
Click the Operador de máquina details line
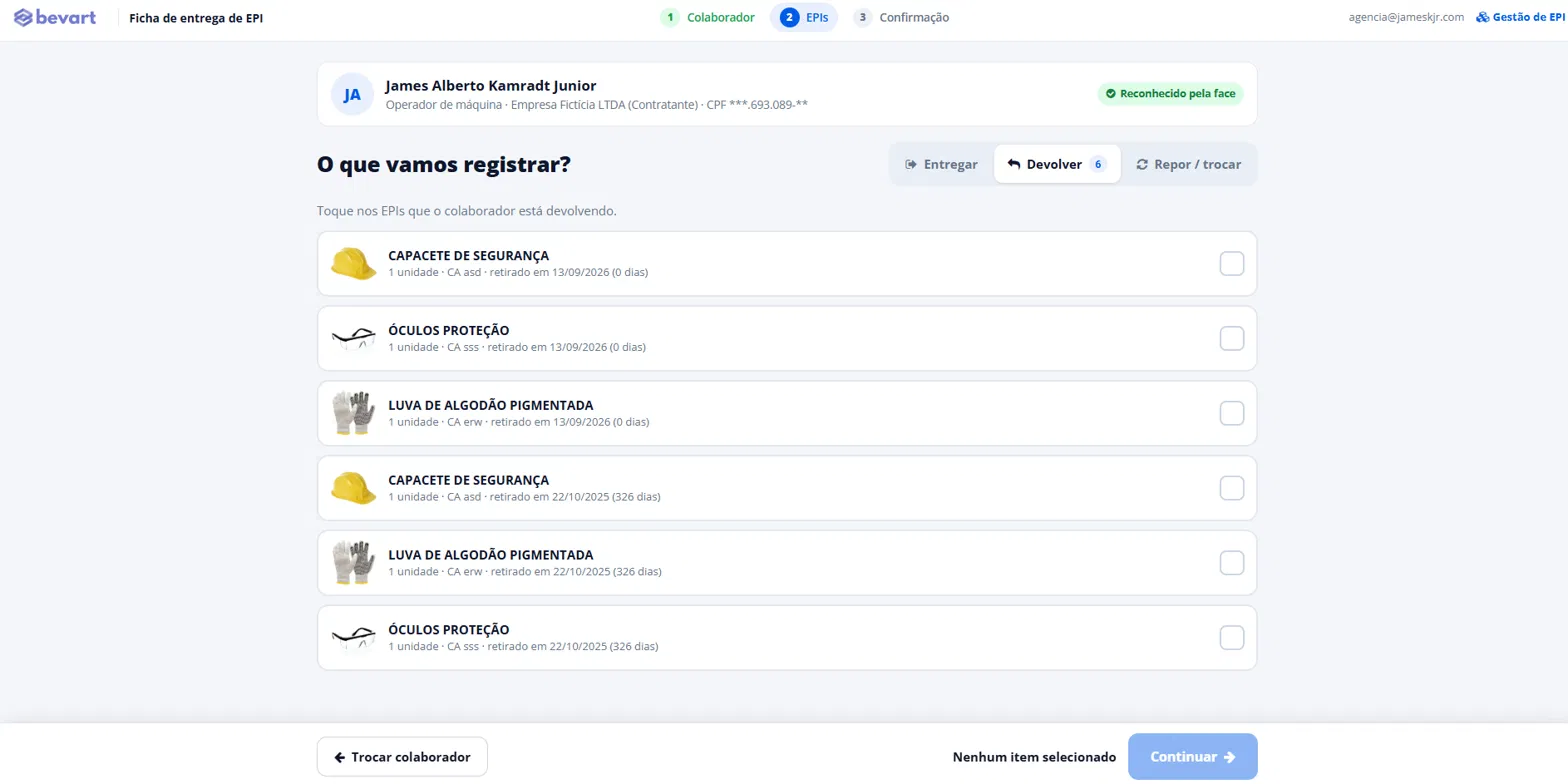(x=596, y=104)
